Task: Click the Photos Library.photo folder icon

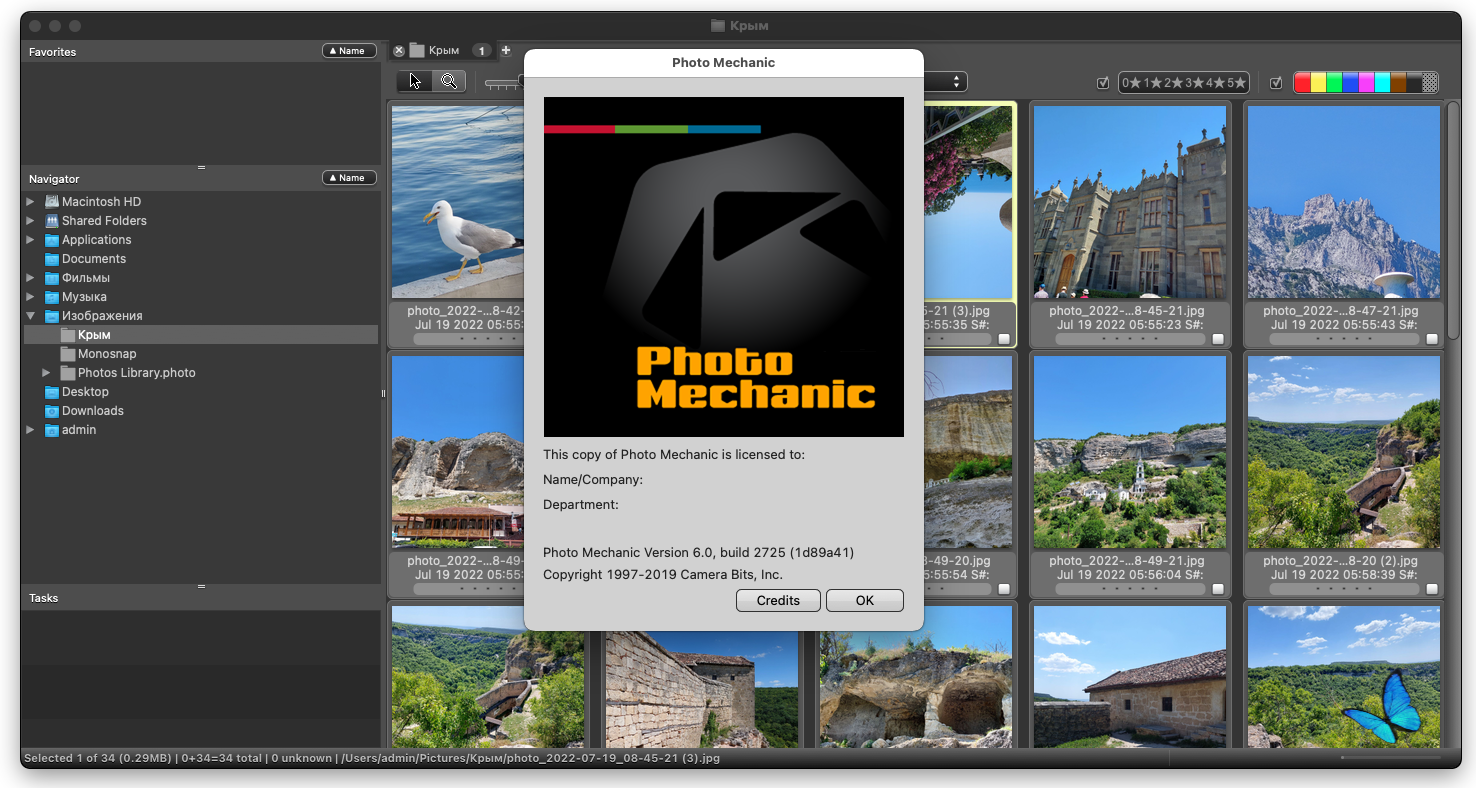Action: (68, 373)
